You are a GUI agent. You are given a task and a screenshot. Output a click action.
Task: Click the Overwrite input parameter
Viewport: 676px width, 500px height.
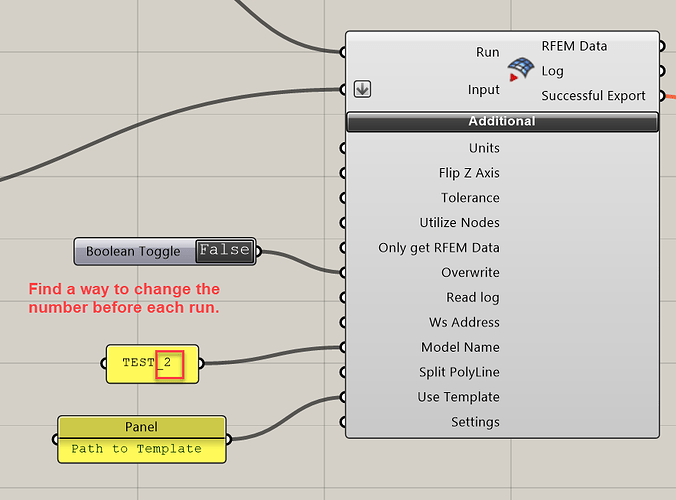[x=470, y=273]
